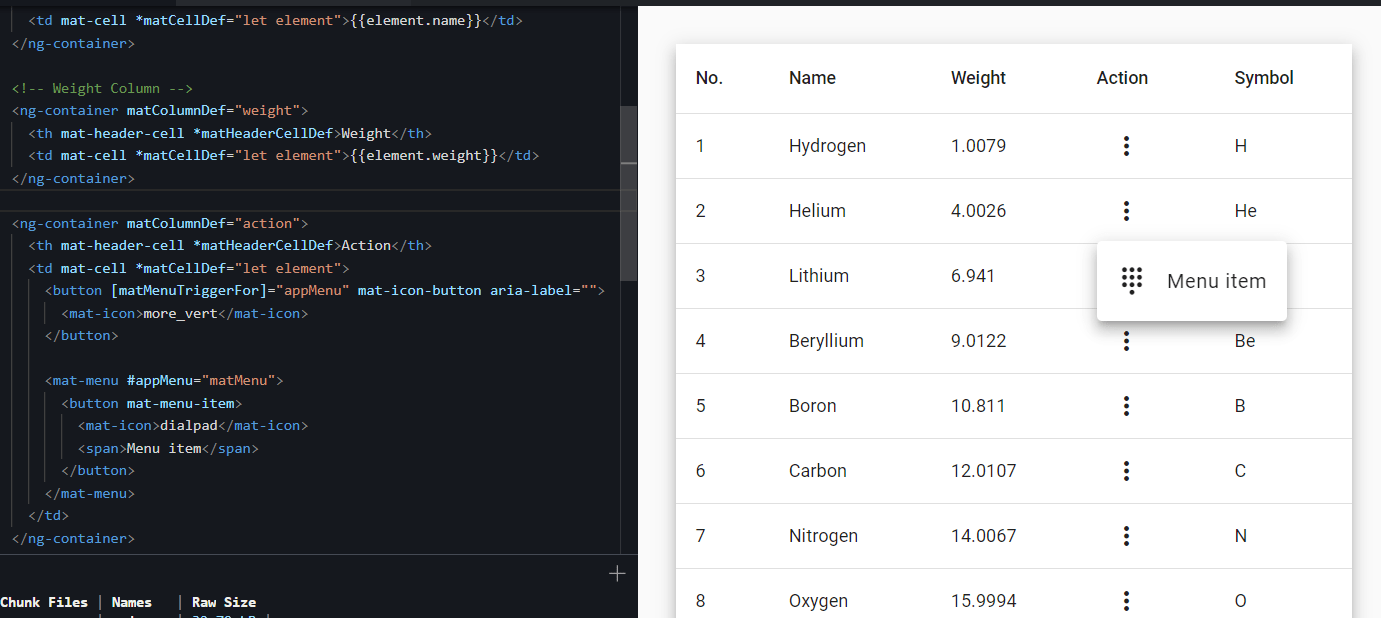Open the three-dot action menu for Hydrogen
The image size is (1381, 618).
(1126, 146)
